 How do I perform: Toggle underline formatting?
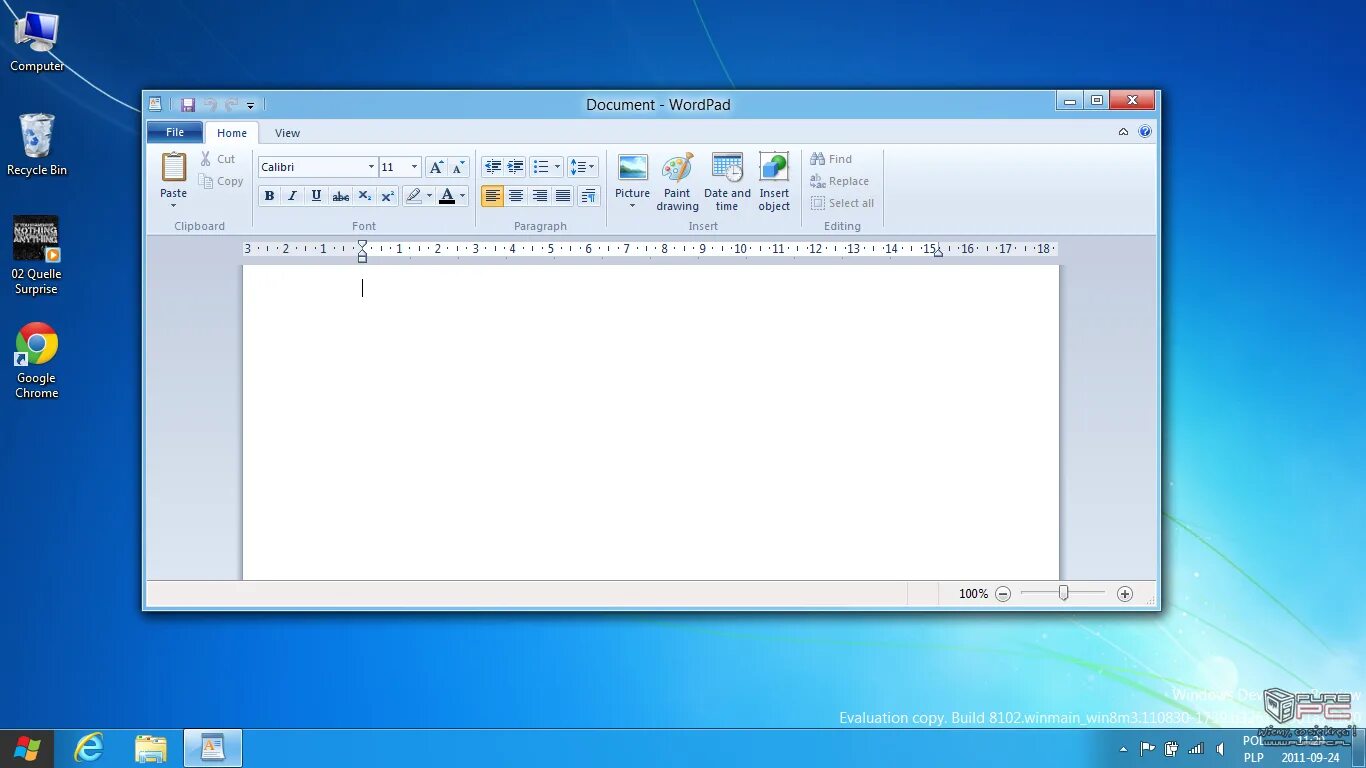pyautogui.click(x=316, y=196)
